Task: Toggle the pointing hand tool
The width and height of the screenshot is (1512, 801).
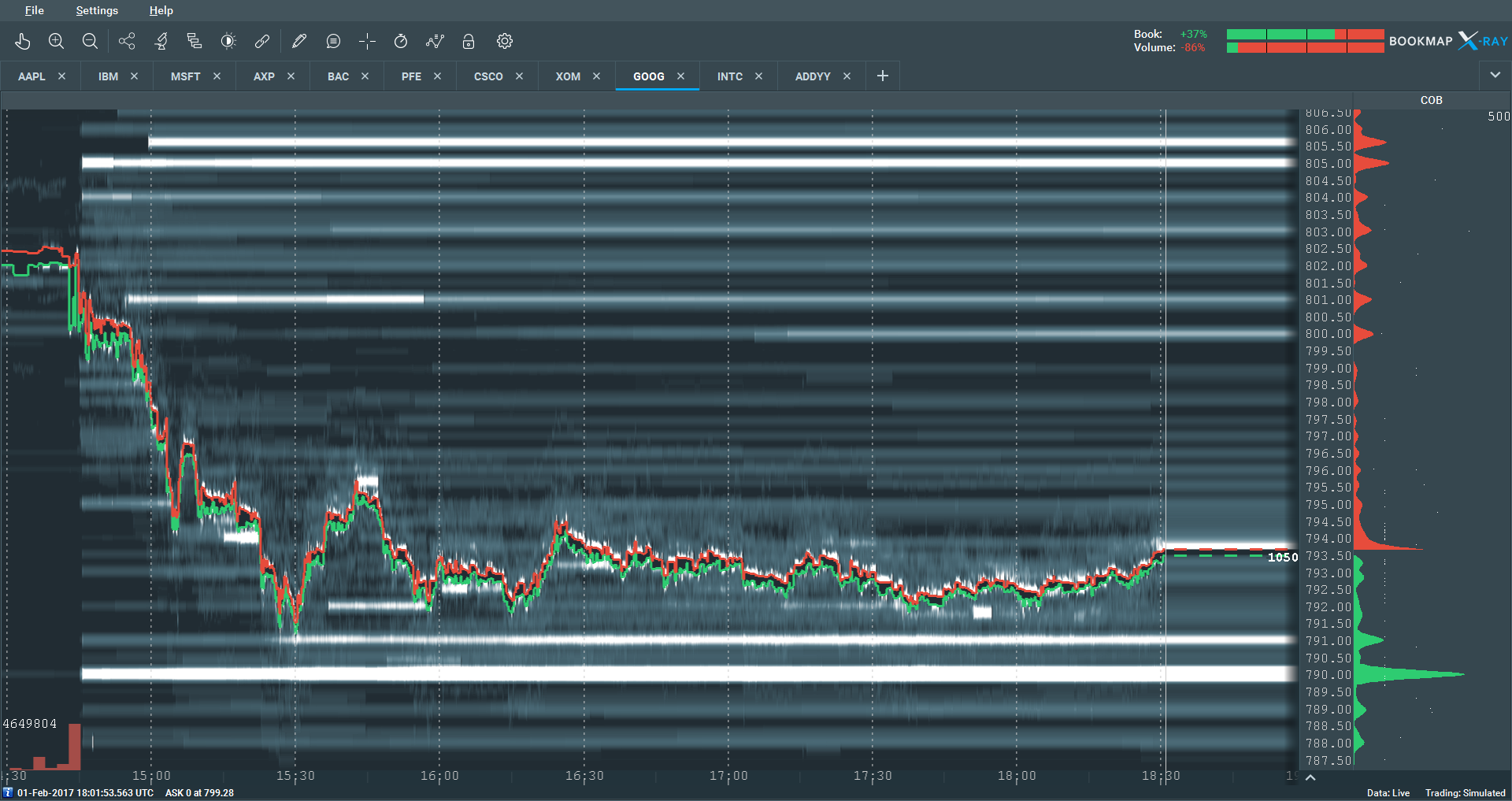Action: (23, 41)
